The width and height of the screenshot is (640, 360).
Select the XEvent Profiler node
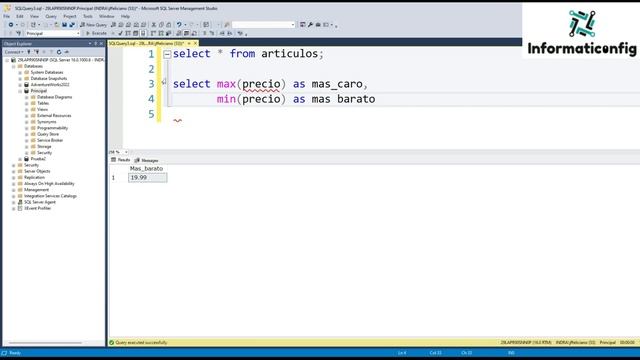(x=38, y=208)
